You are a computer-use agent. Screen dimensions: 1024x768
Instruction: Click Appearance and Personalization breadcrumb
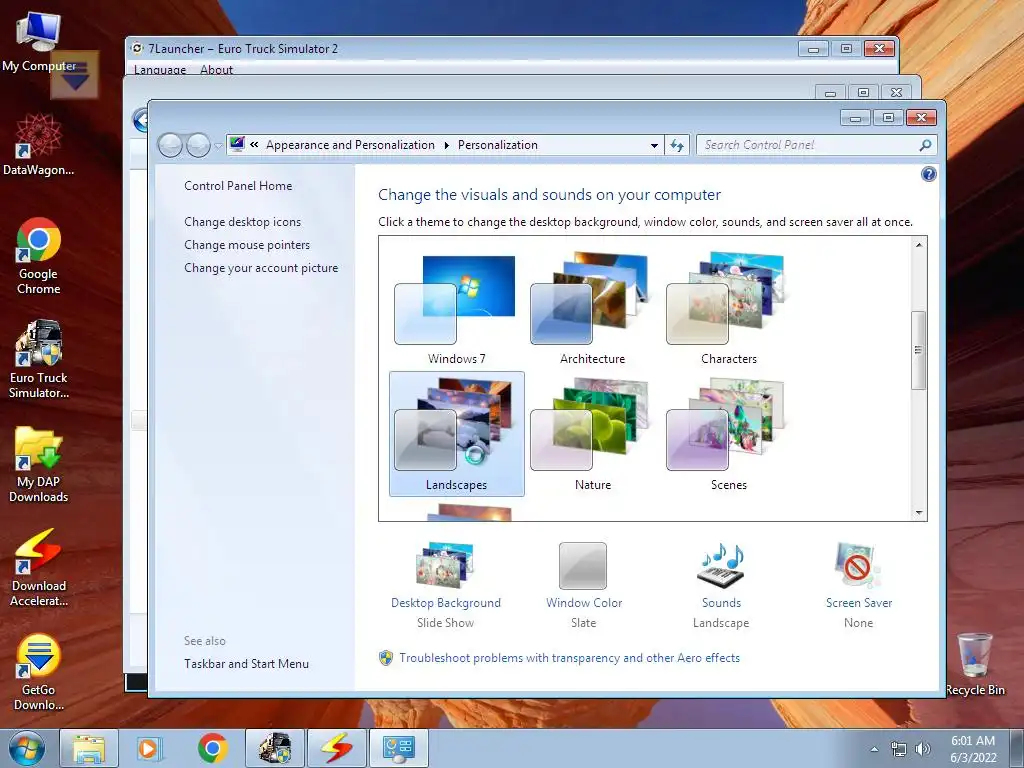[350, 145]
